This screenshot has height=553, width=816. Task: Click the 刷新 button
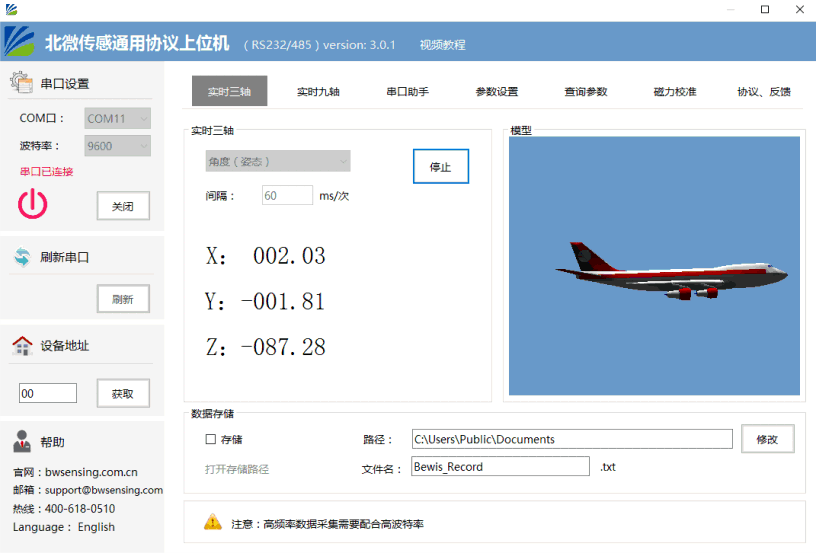[x=123, y=299]
